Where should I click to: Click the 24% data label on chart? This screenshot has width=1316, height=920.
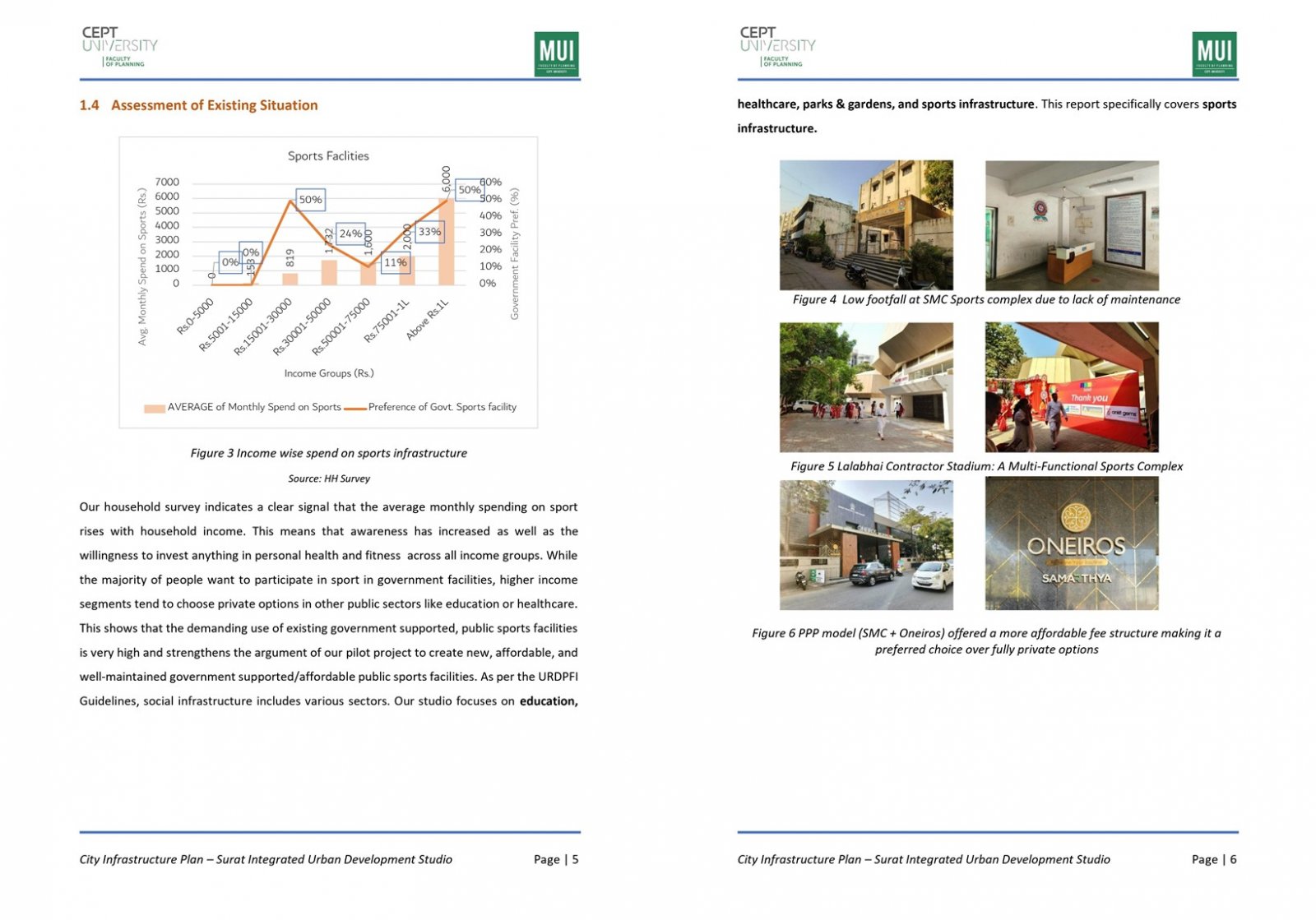tap(350, 233)
